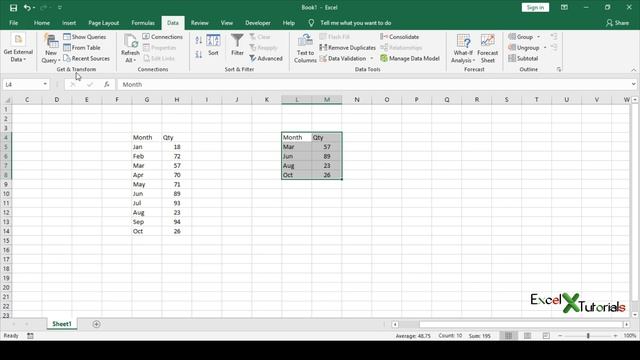This screenshot has height=360, width=640.
Task: Open Advanced filter options
Action: point(266,58)
